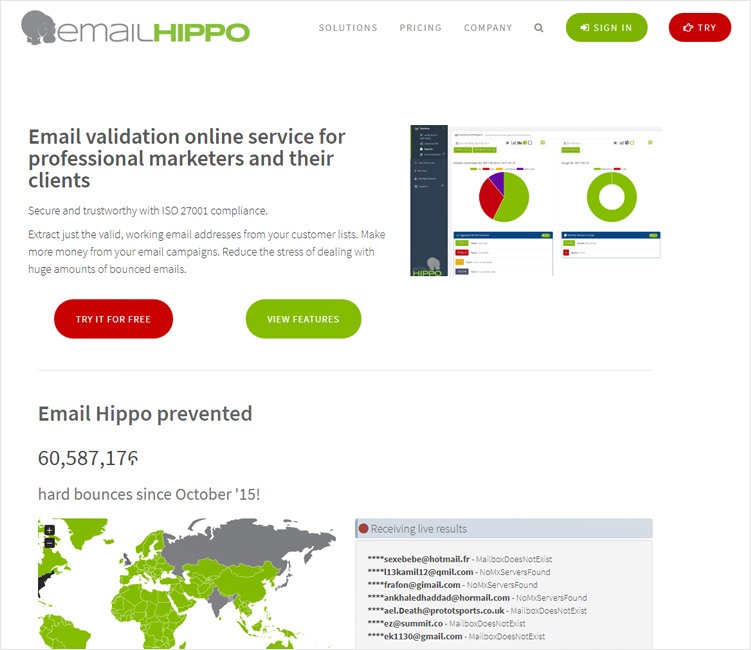Click hard bounces since October '15 text

pyautogui.click(x=149, y=494)
